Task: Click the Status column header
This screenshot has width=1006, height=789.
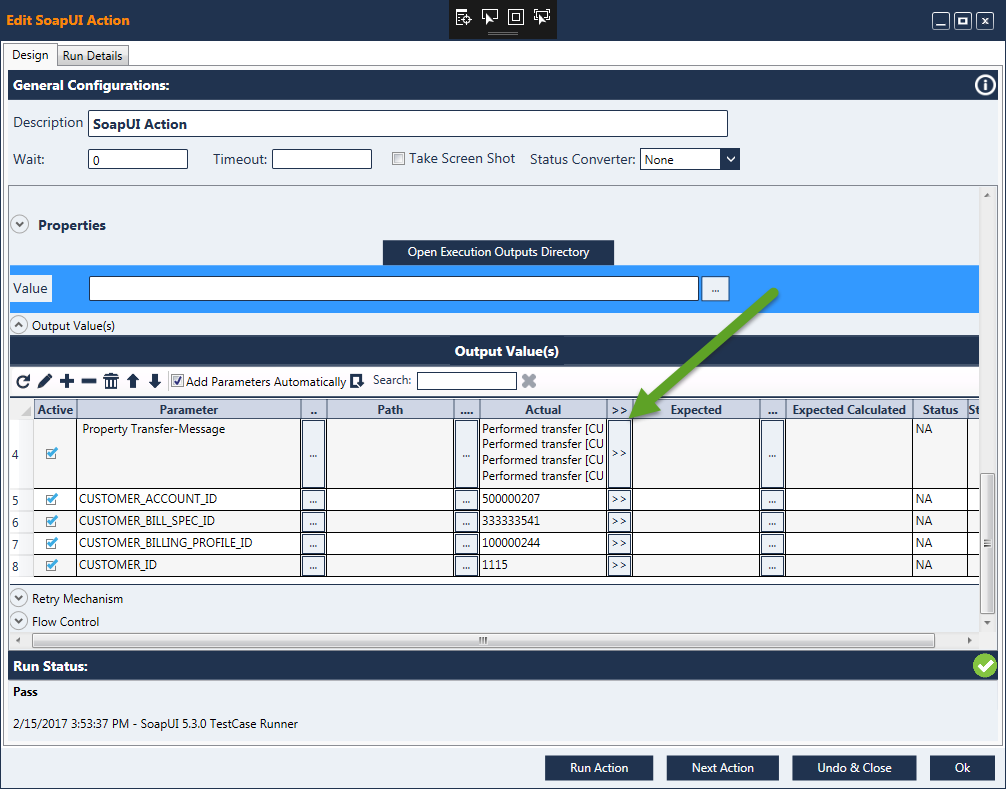Action: pyautogui.click(x=940, y=410)
